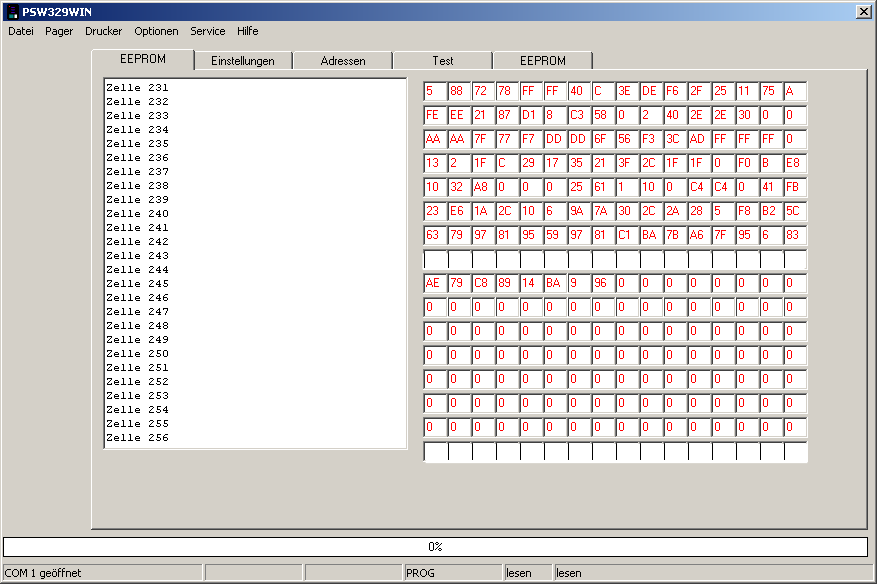Viewport: 877px width, 584px height.
Task: Click the hex field containing DE
Action: tap(651, 91)
